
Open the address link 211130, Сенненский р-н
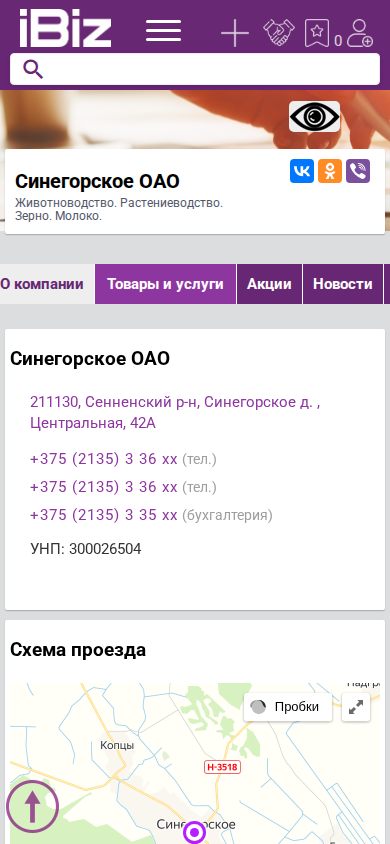(175, 412)
